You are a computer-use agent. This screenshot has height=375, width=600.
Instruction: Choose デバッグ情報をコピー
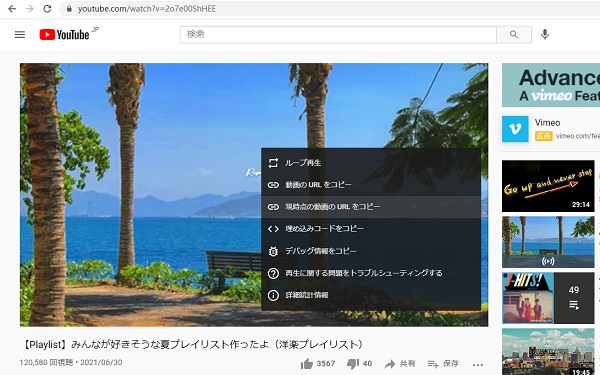[371, 251]
